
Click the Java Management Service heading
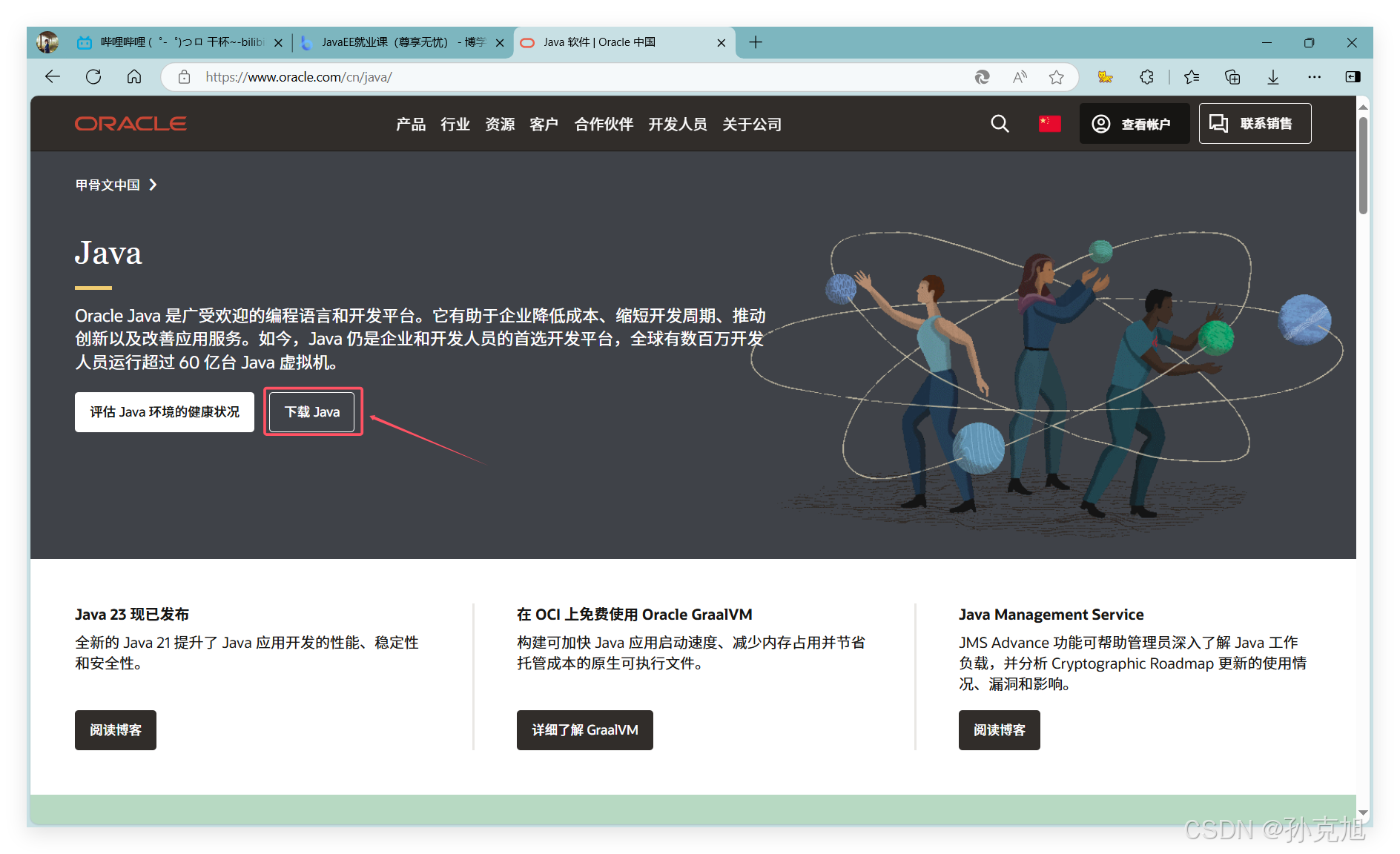point(1051,615)
